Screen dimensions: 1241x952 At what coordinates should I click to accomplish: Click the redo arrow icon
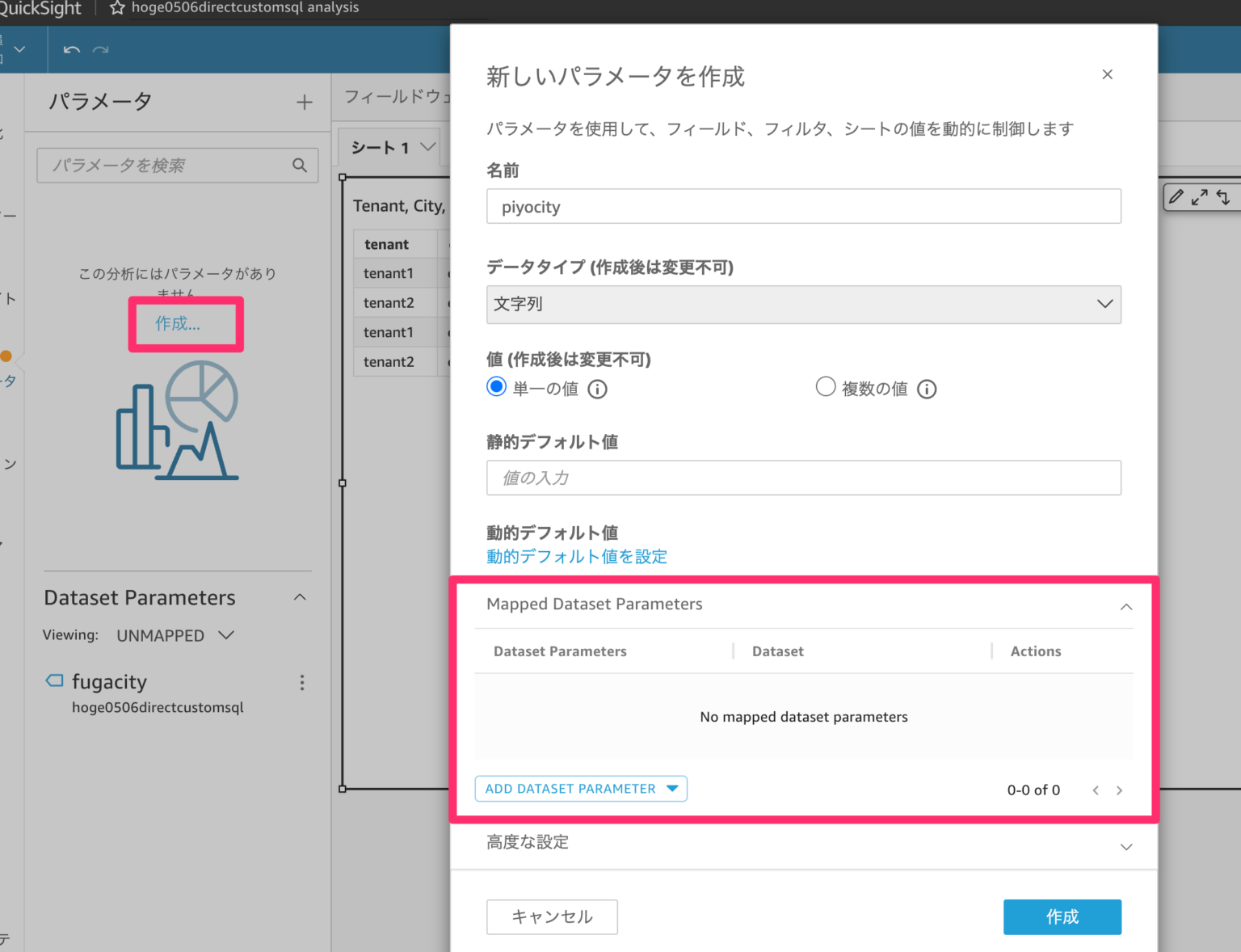click(x=99, y=49)
